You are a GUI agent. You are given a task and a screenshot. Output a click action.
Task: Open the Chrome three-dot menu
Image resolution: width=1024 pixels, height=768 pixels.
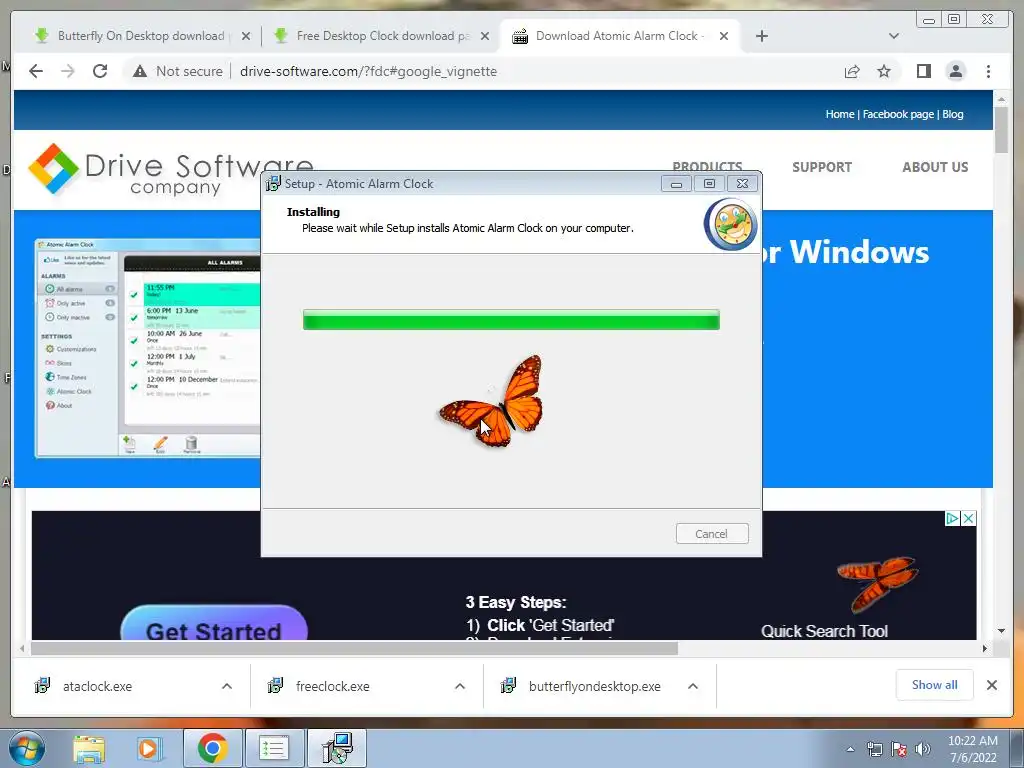click(x=988, y=71)
